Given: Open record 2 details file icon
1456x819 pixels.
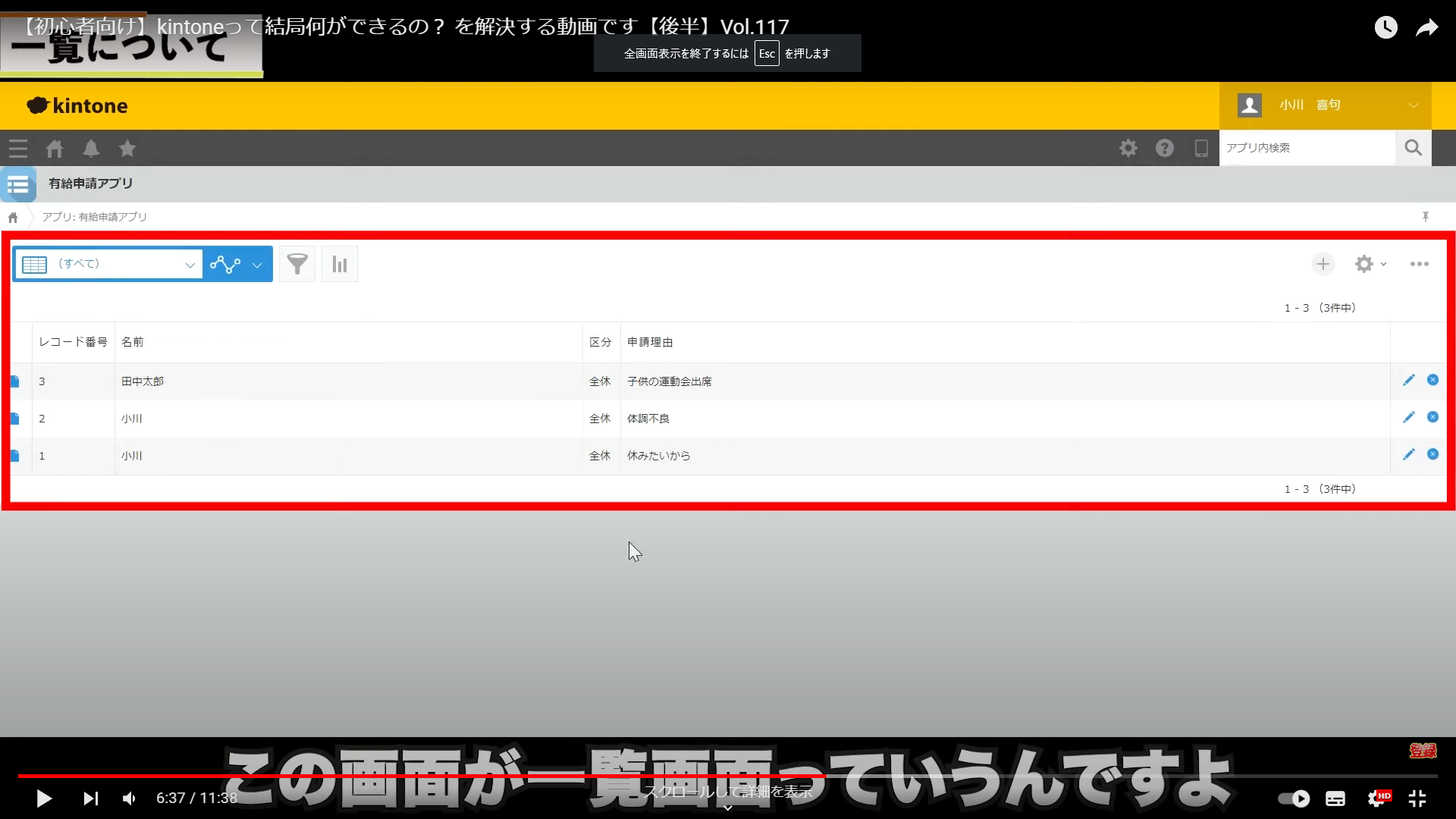Looking at the screenshot, I should (14, 419).
